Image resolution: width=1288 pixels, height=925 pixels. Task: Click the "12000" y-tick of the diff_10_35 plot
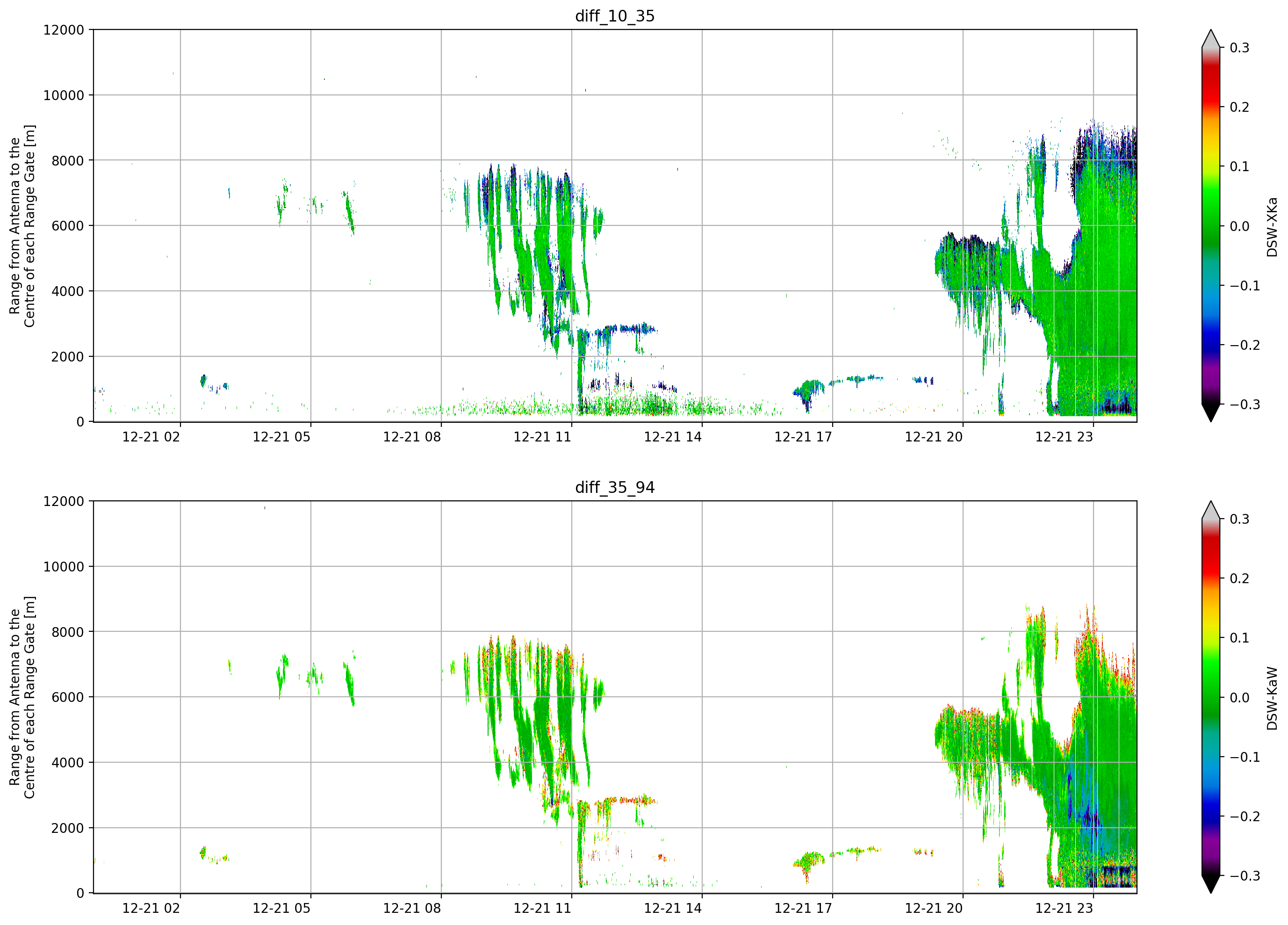tap(64, 30)
